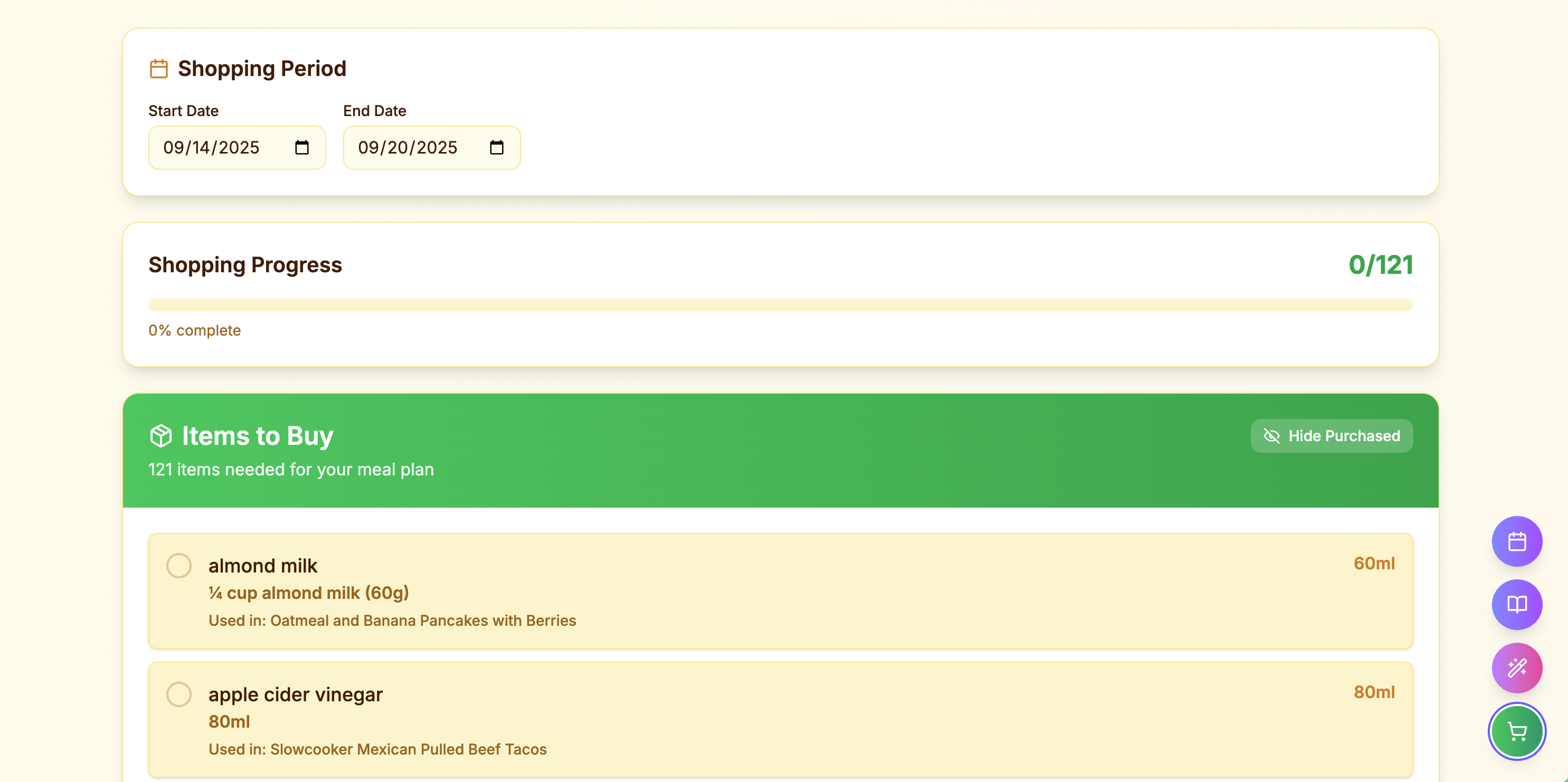Screen dimensions: 1568x782
Task: Open the recipe book floating button
Action: pos(1516,604)
